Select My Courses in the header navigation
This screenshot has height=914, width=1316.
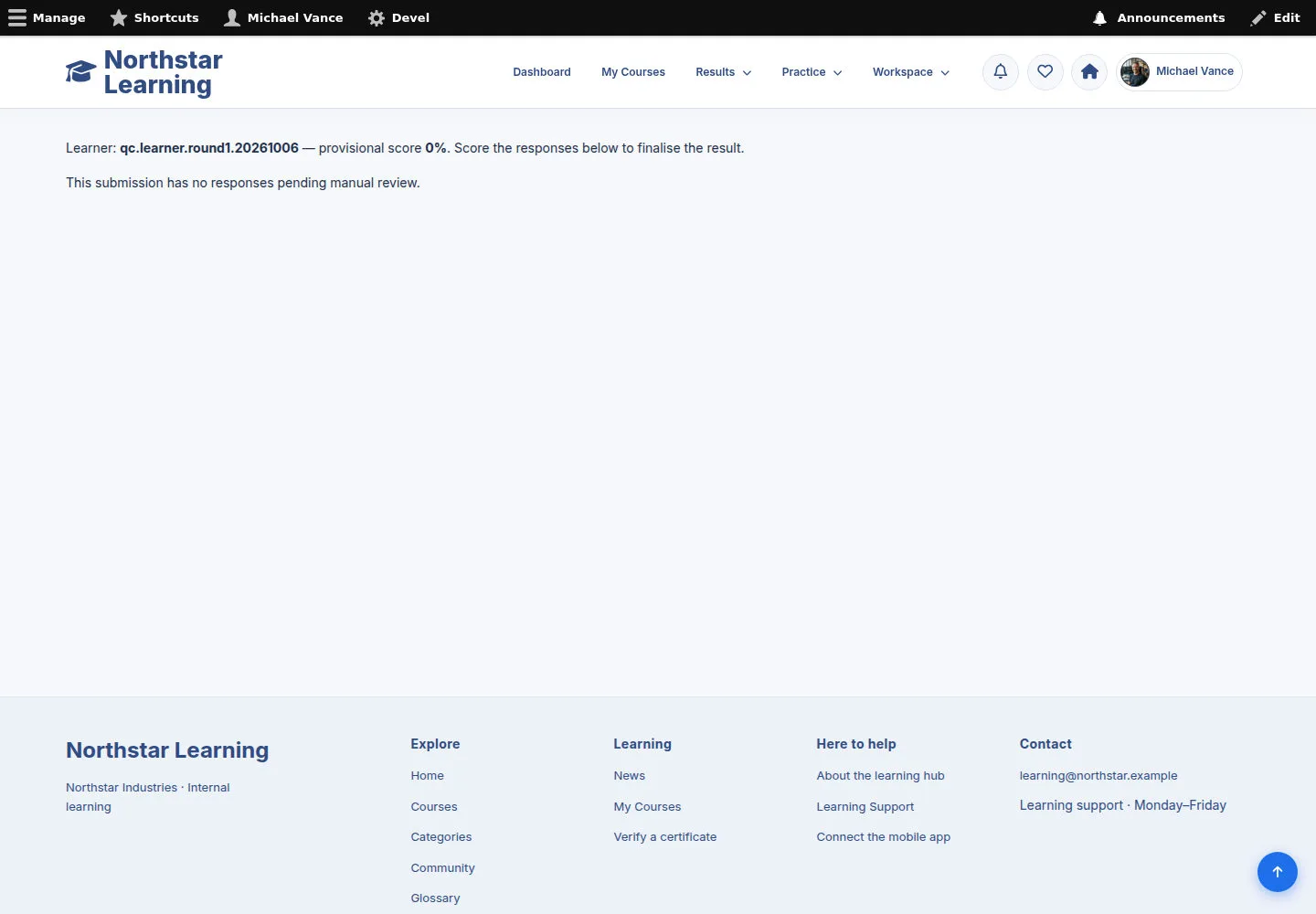pos(633,72)
